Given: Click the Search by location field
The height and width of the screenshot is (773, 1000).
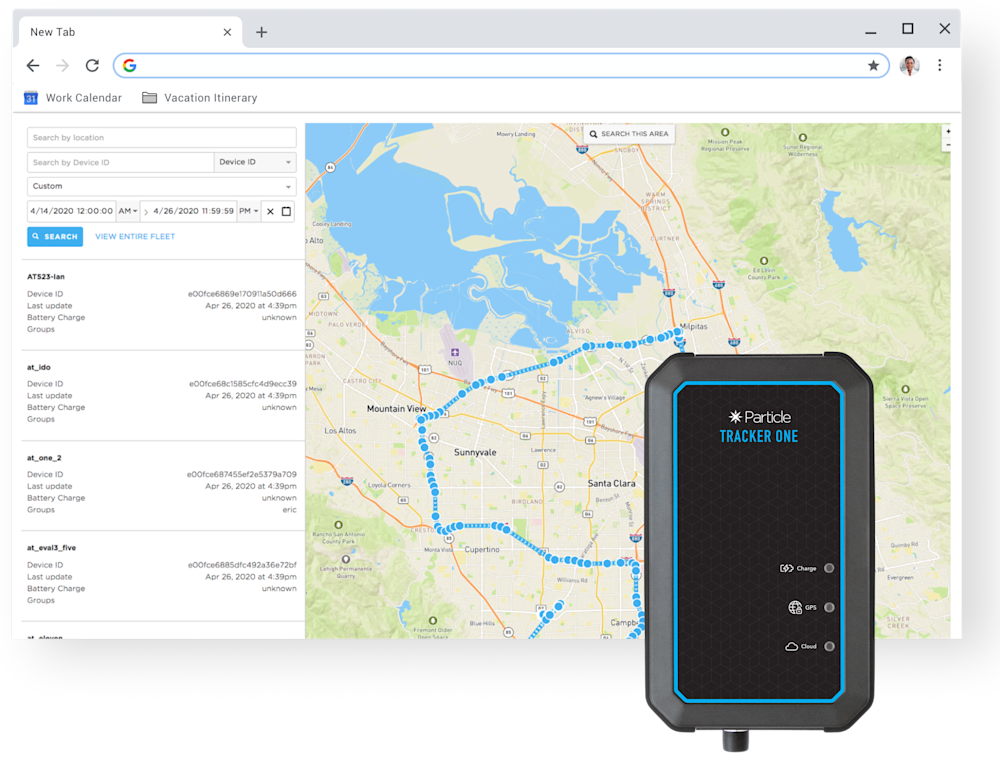Looking at the screenshot, I should [161, 137].
